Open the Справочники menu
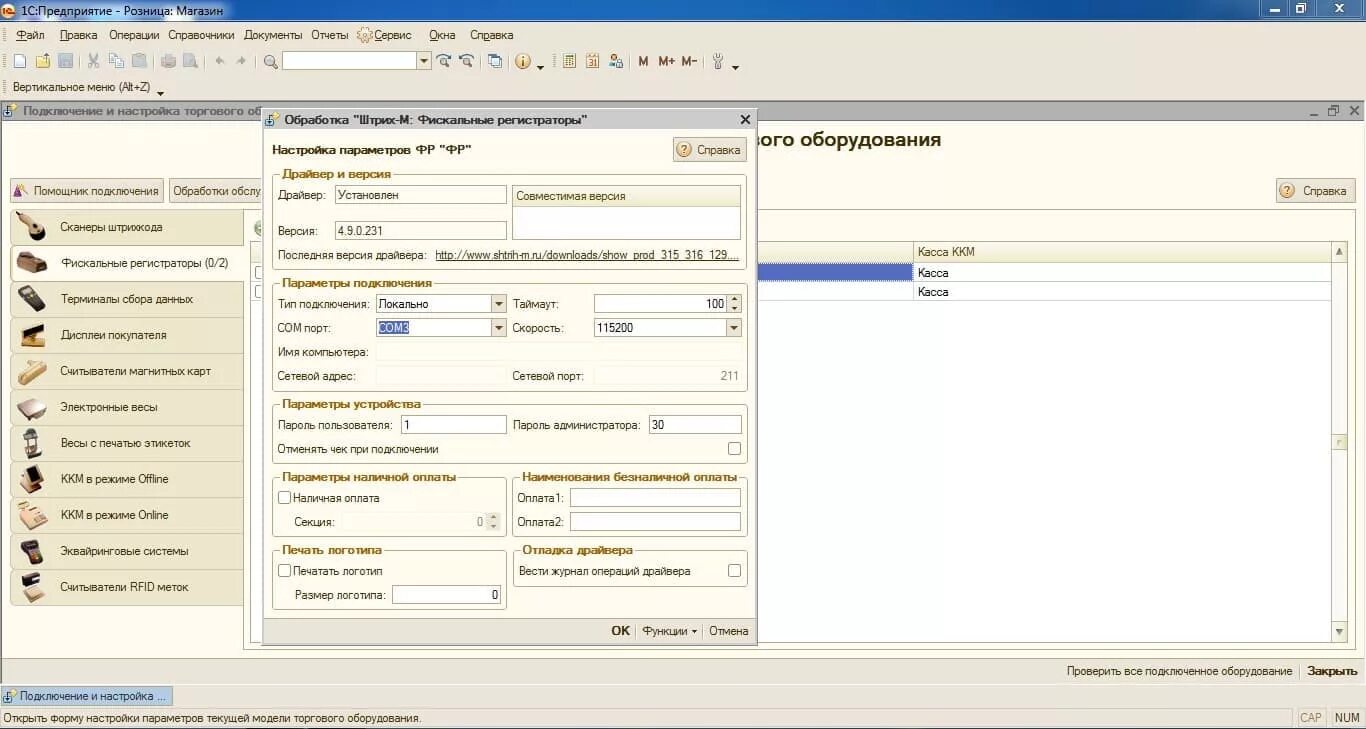The height and width of the screenshot is (729, 1366). [201, 35]
